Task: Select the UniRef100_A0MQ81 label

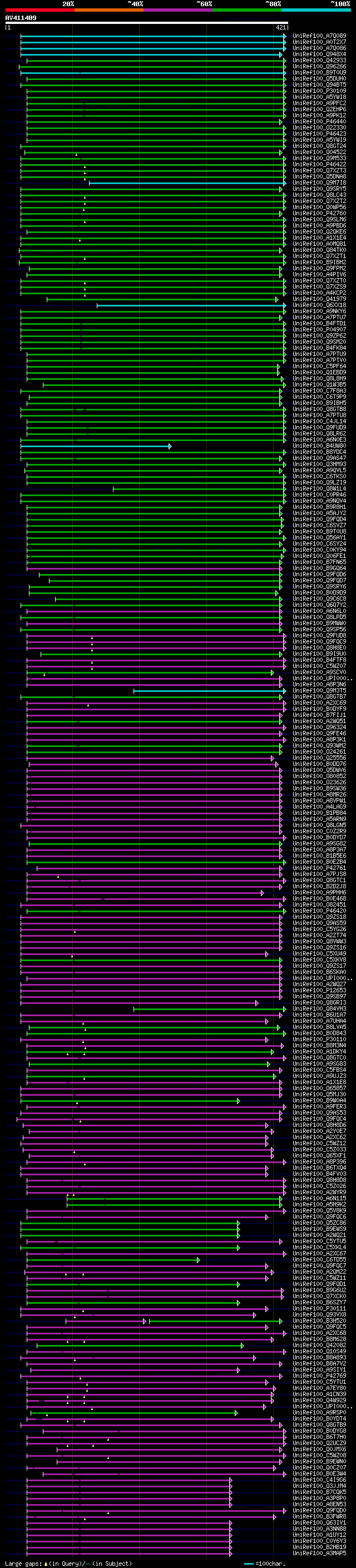Action: [319, 244]
